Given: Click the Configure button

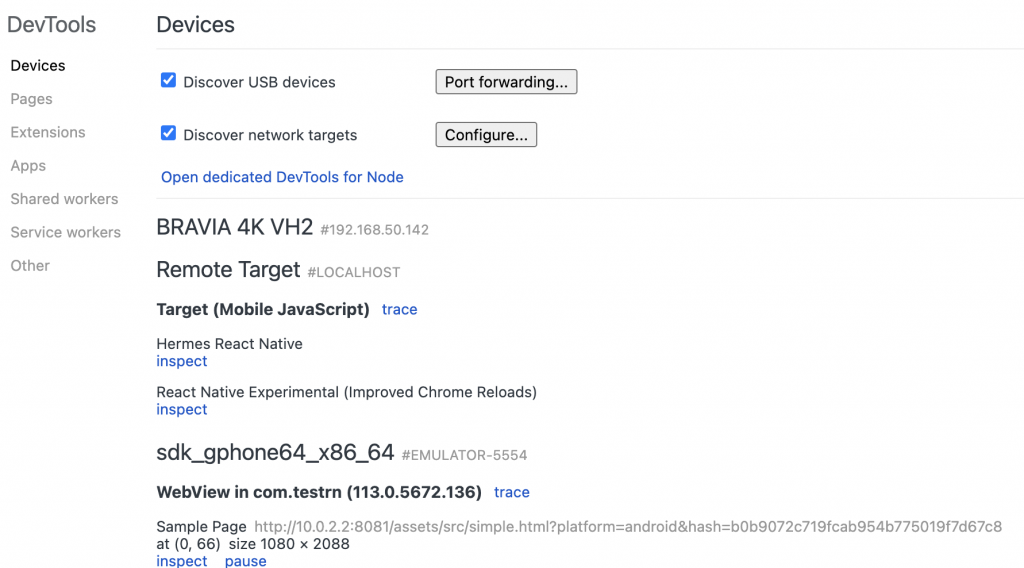Looking at the screenshot, I should tap(486, 134).
